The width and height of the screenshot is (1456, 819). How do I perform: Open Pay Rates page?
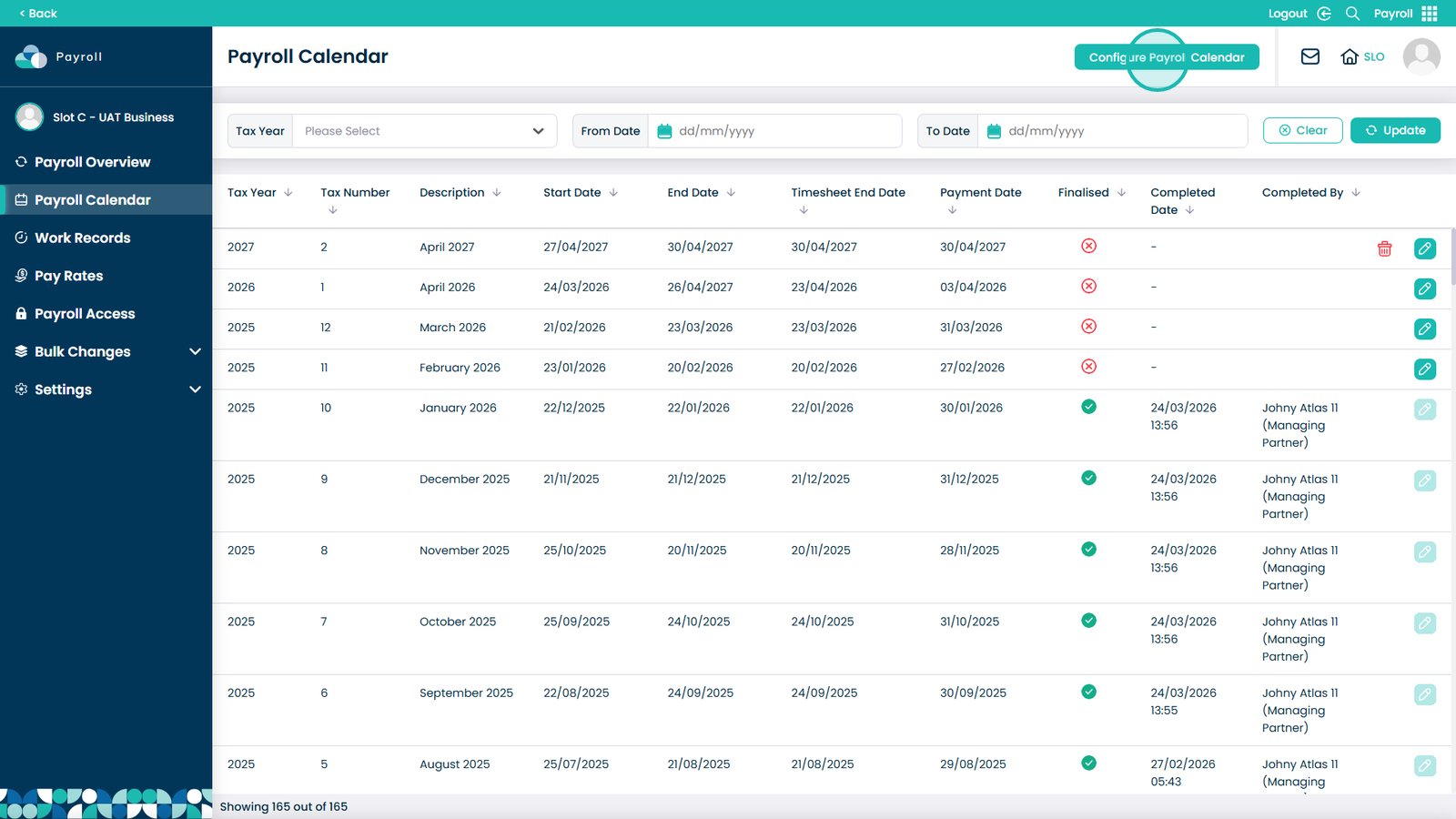(68, 276)
